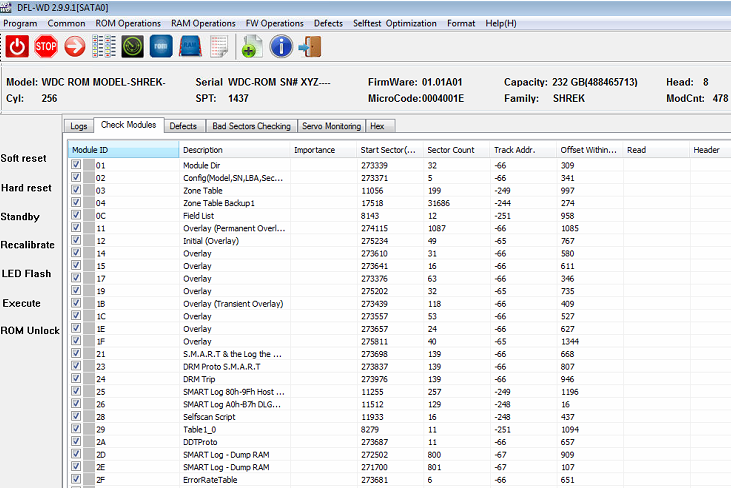Click the green radar scan icon
Viewport: 731px width, 488px height.
coord(132,47)
